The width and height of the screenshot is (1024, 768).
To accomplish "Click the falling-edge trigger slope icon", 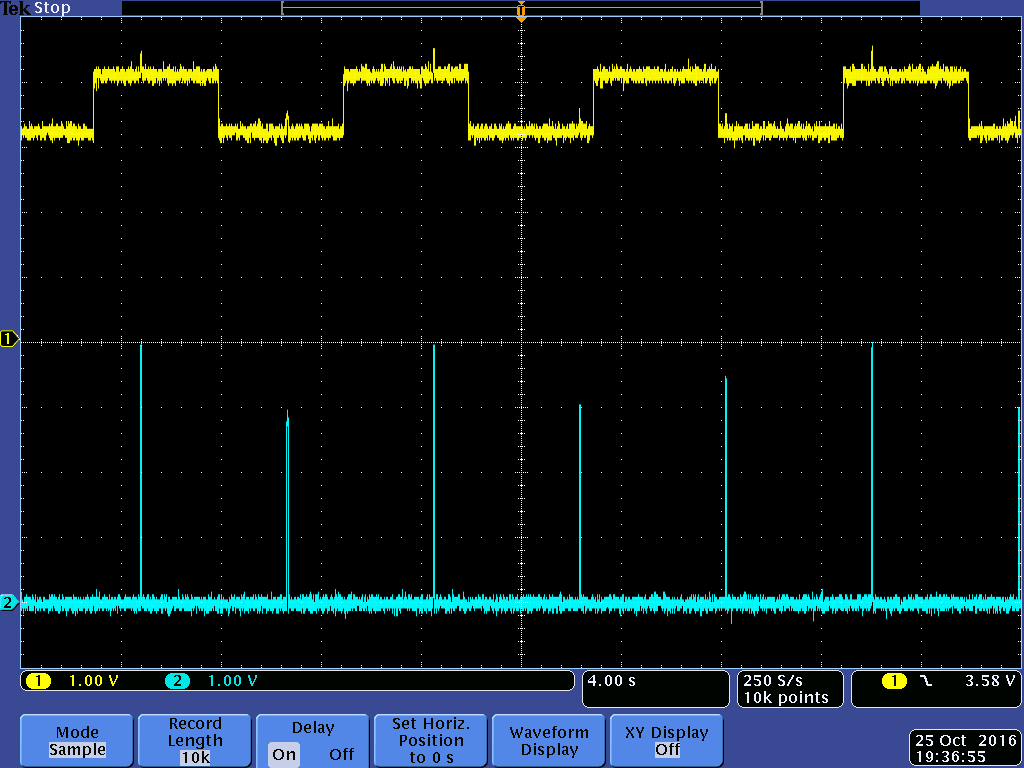I will 926,681.
